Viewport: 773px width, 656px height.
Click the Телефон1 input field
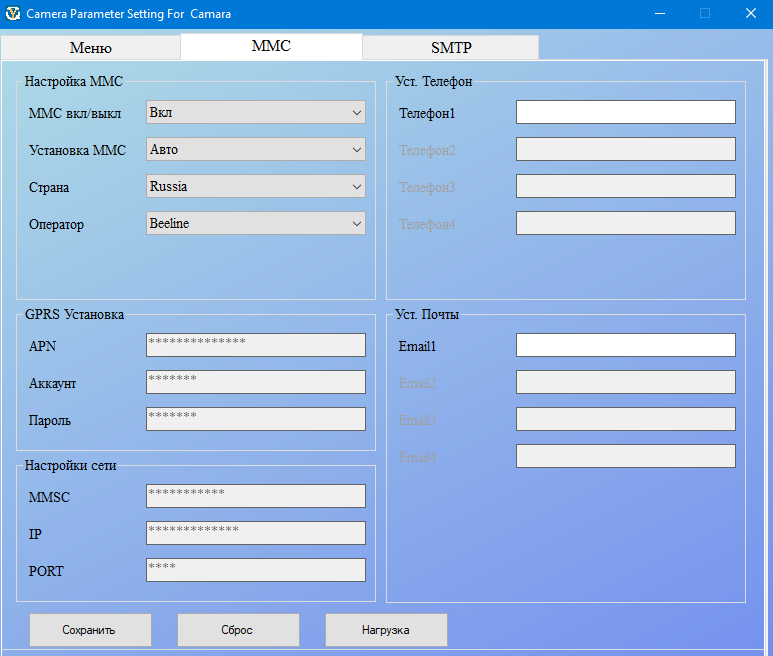click(625, 113)
